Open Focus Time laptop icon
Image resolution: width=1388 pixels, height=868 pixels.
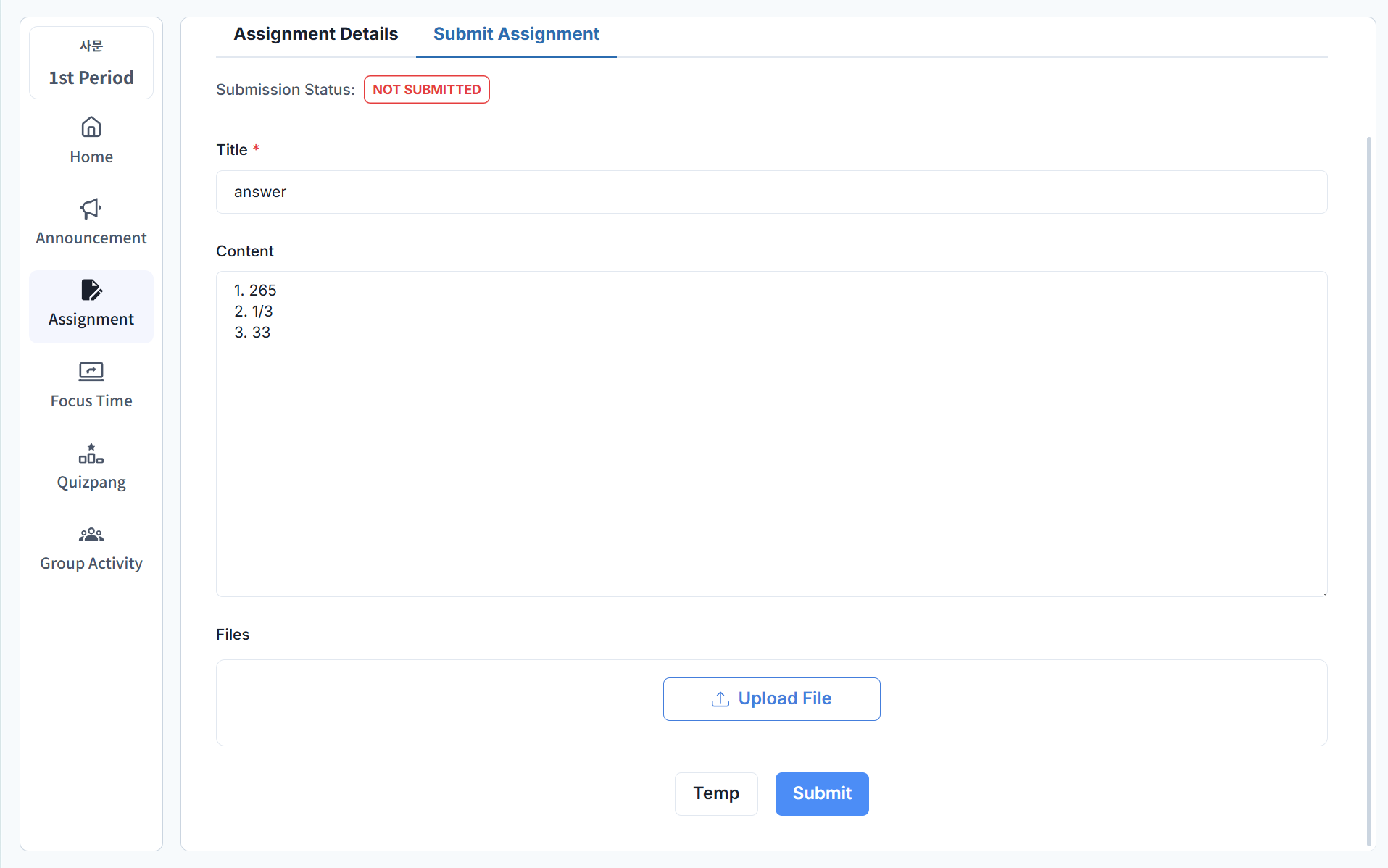coord(91,372)
